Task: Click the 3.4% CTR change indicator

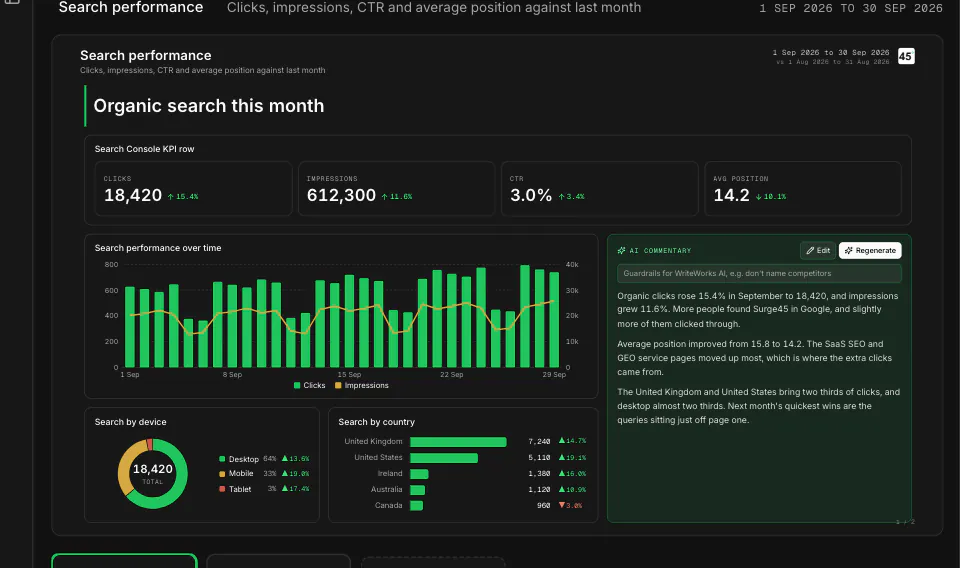Action: coord(571,197)
